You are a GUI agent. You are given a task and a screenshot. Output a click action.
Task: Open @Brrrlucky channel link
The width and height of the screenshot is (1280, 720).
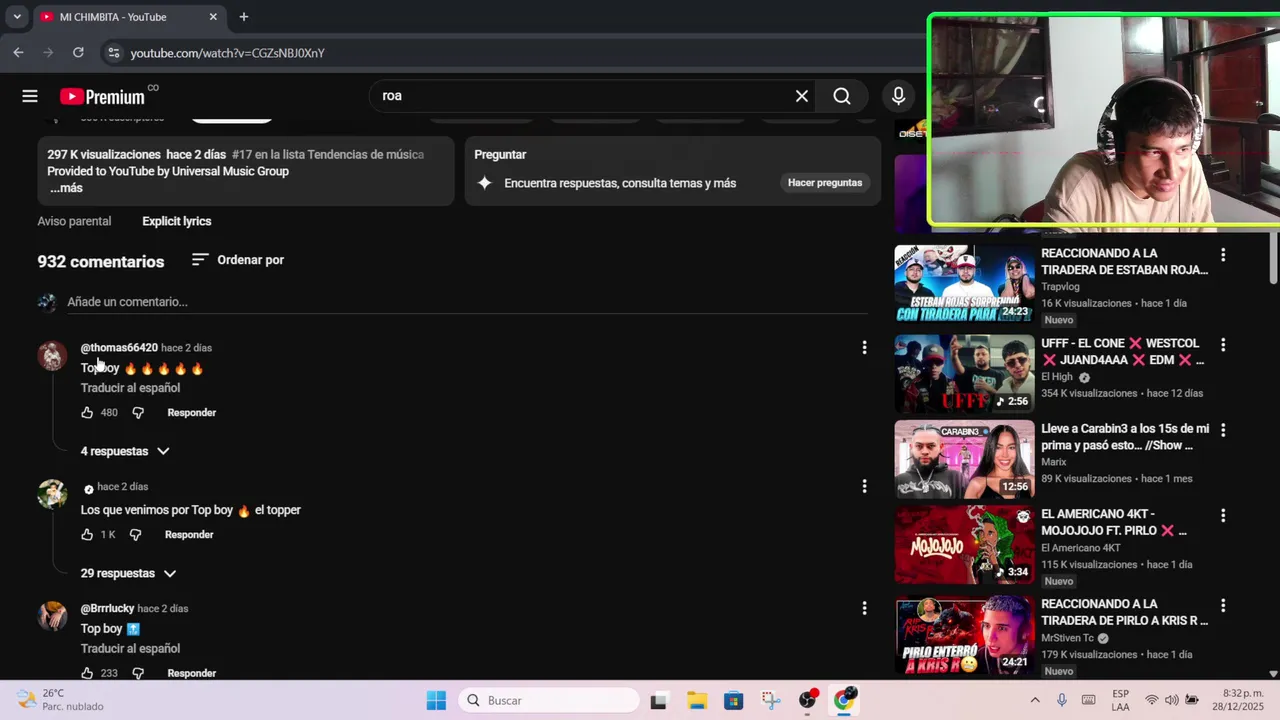point(107,609)
